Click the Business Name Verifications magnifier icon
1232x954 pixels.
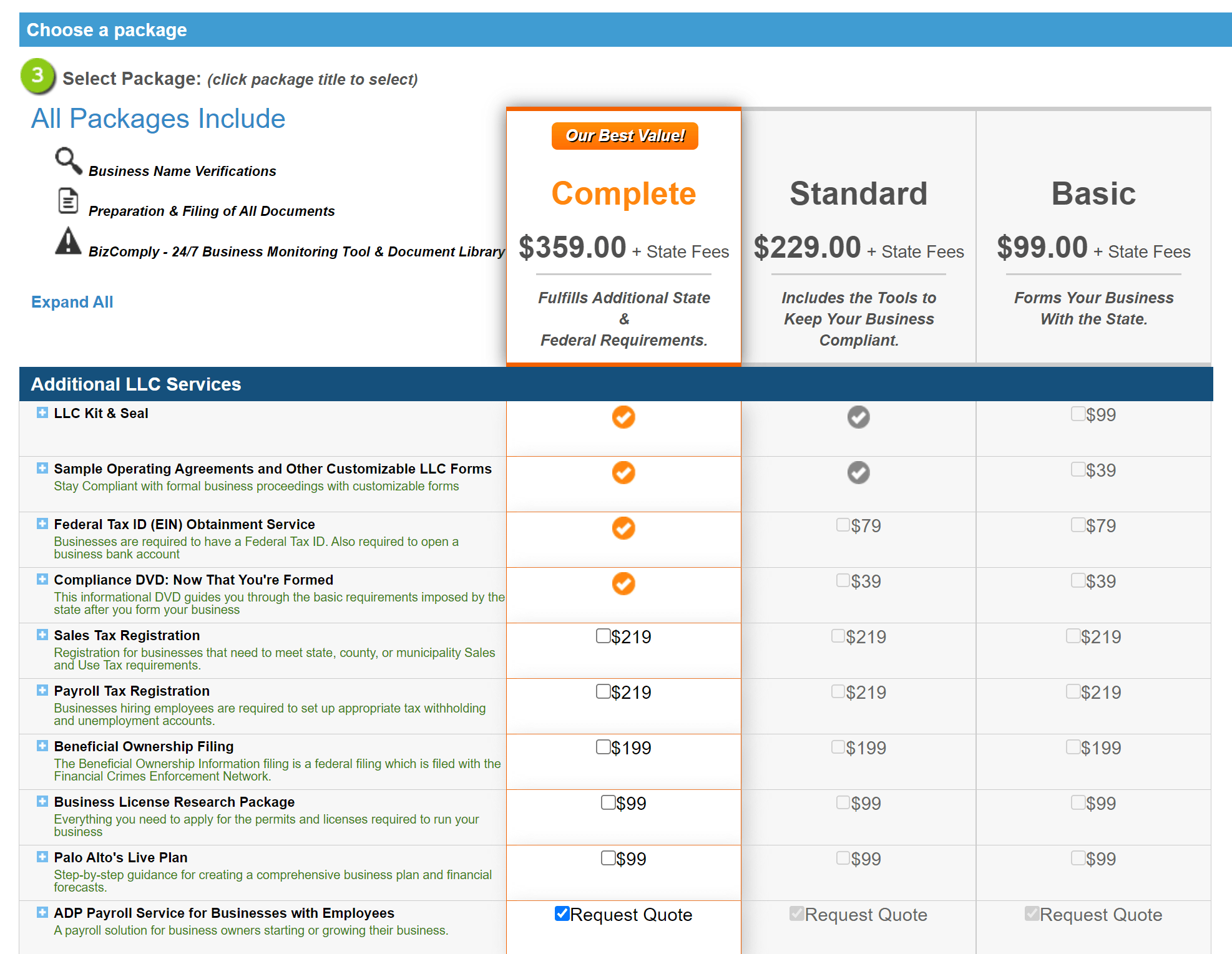click(68, 161)
